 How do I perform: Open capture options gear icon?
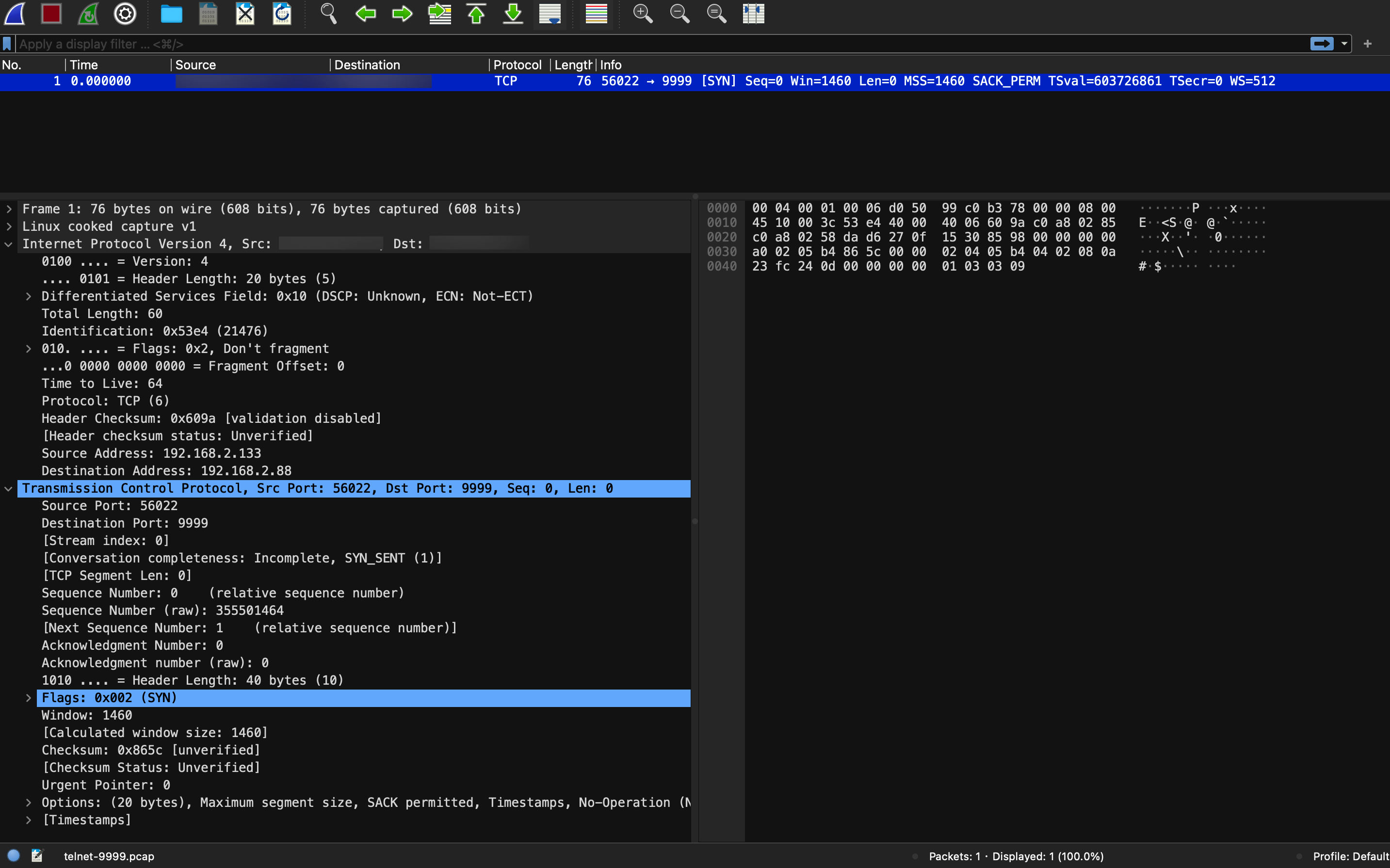[x=125, y=13]
